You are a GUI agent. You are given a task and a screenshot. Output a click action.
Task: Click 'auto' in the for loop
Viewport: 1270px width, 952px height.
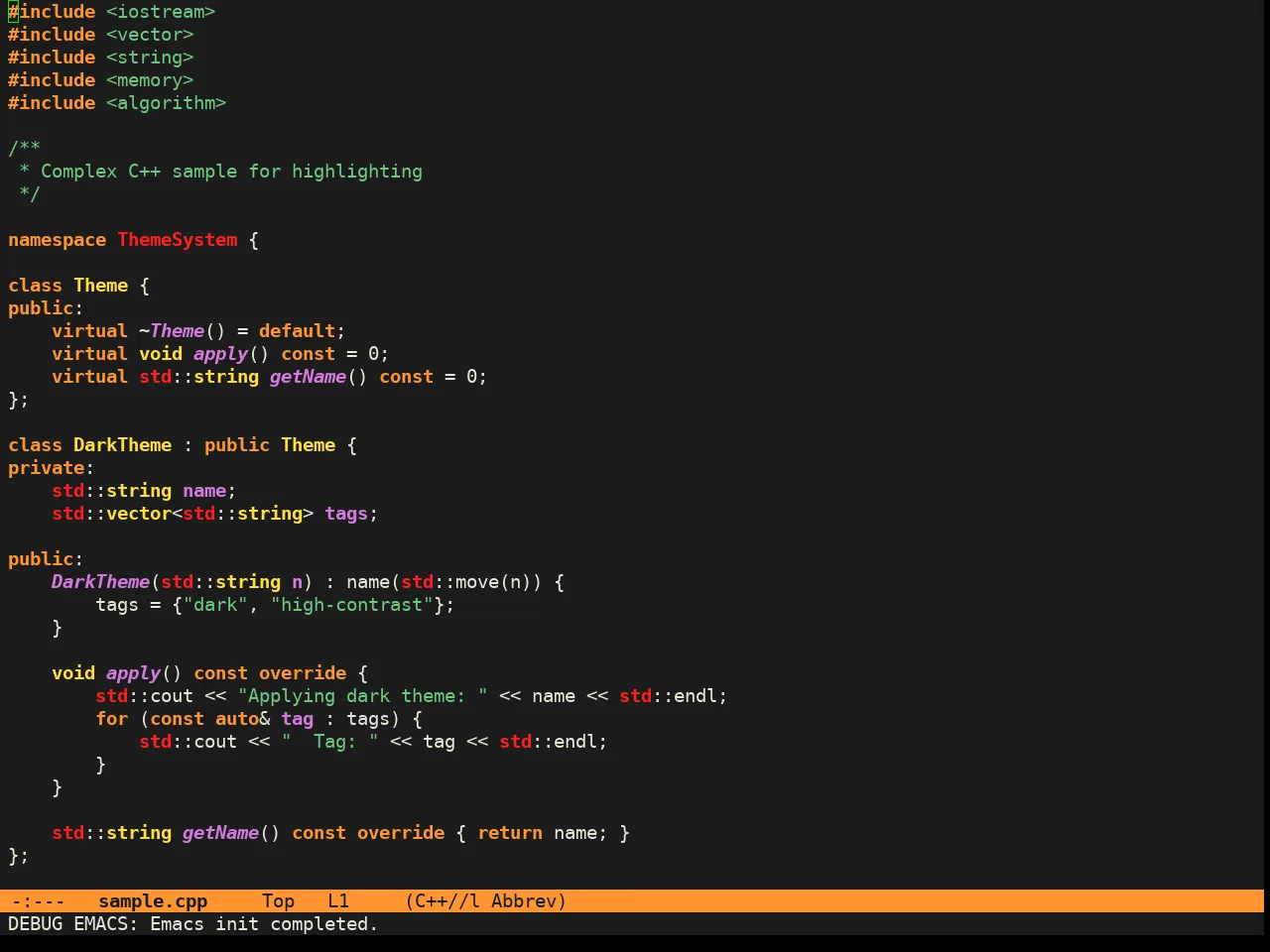click(x=237, y=719)
